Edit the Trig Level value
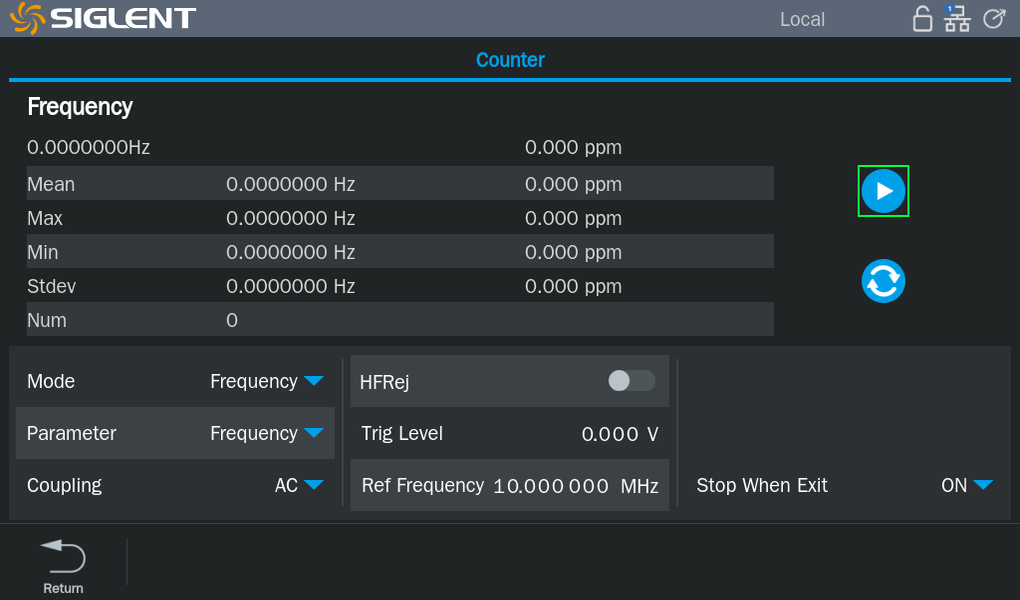 (x=619, y=434)
